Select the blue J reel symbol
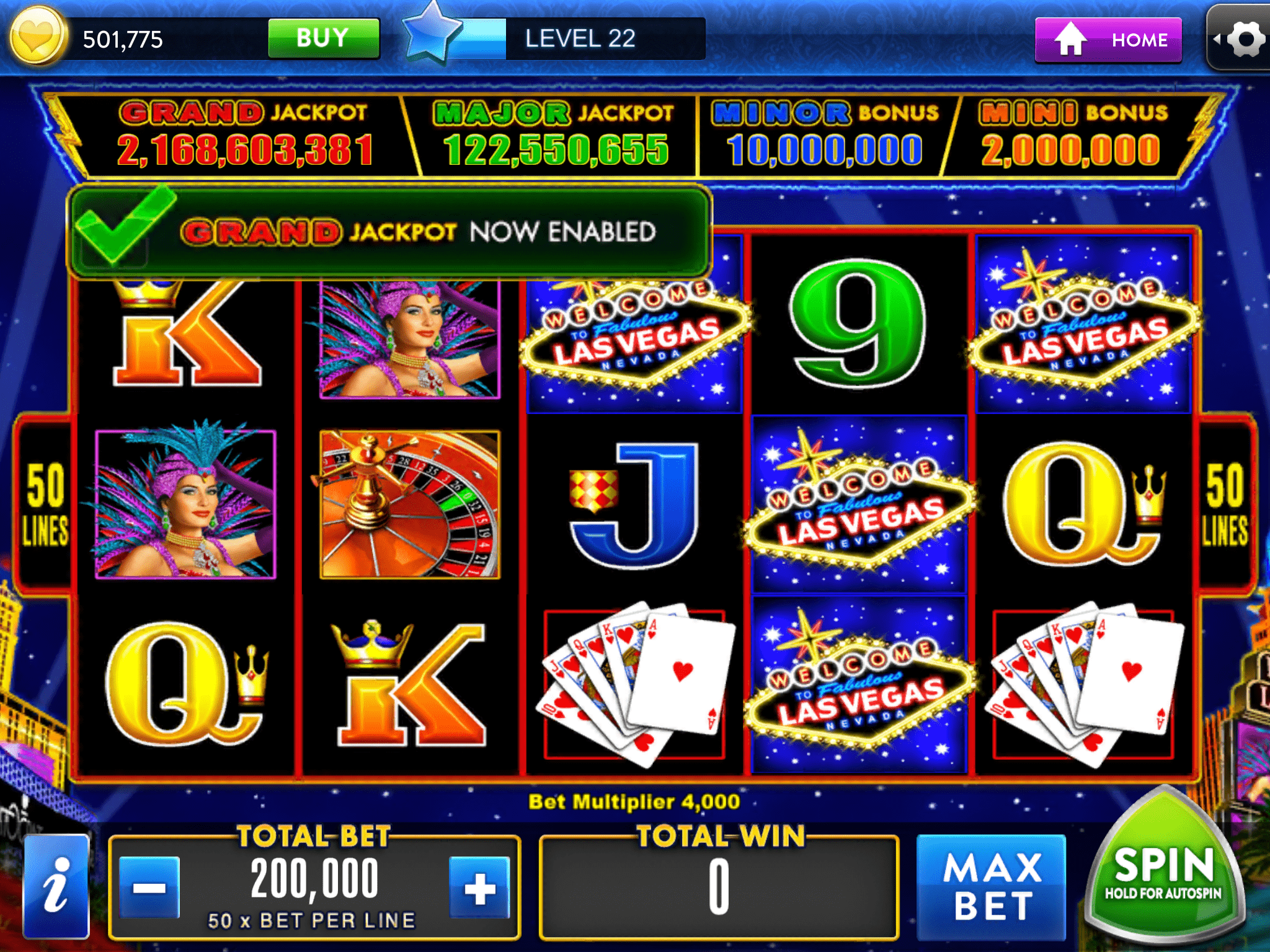The image size is (1270, 952). click(x=634, y=505)
